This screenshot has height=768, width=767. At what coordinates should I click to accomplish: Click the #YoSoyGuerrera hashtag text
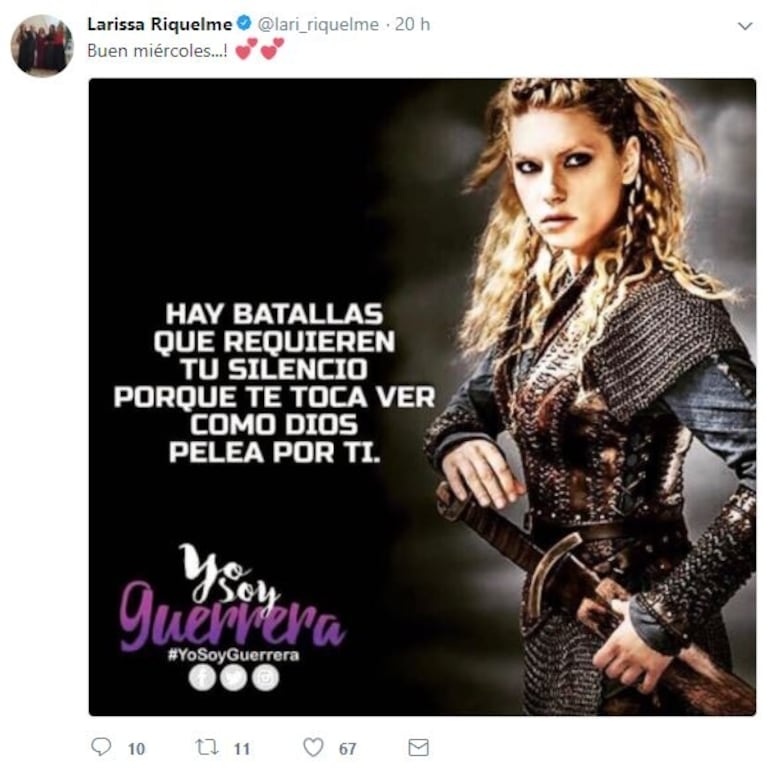[233, 654]
